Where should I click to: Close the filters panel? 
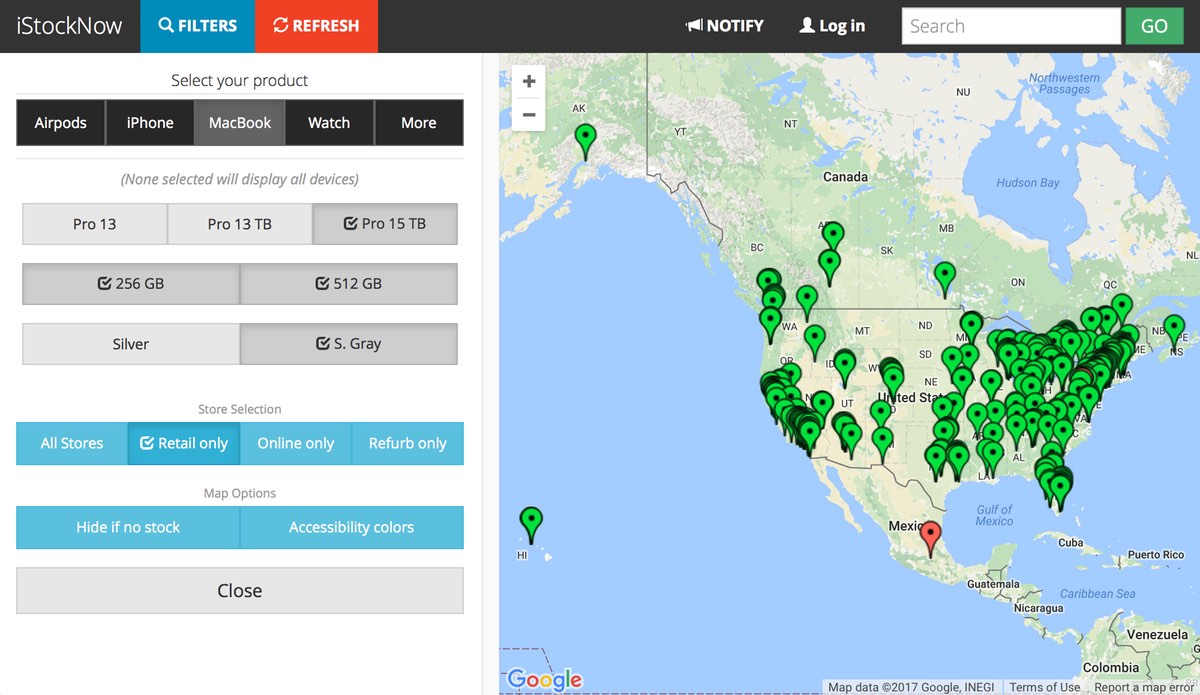click(240, 591)
